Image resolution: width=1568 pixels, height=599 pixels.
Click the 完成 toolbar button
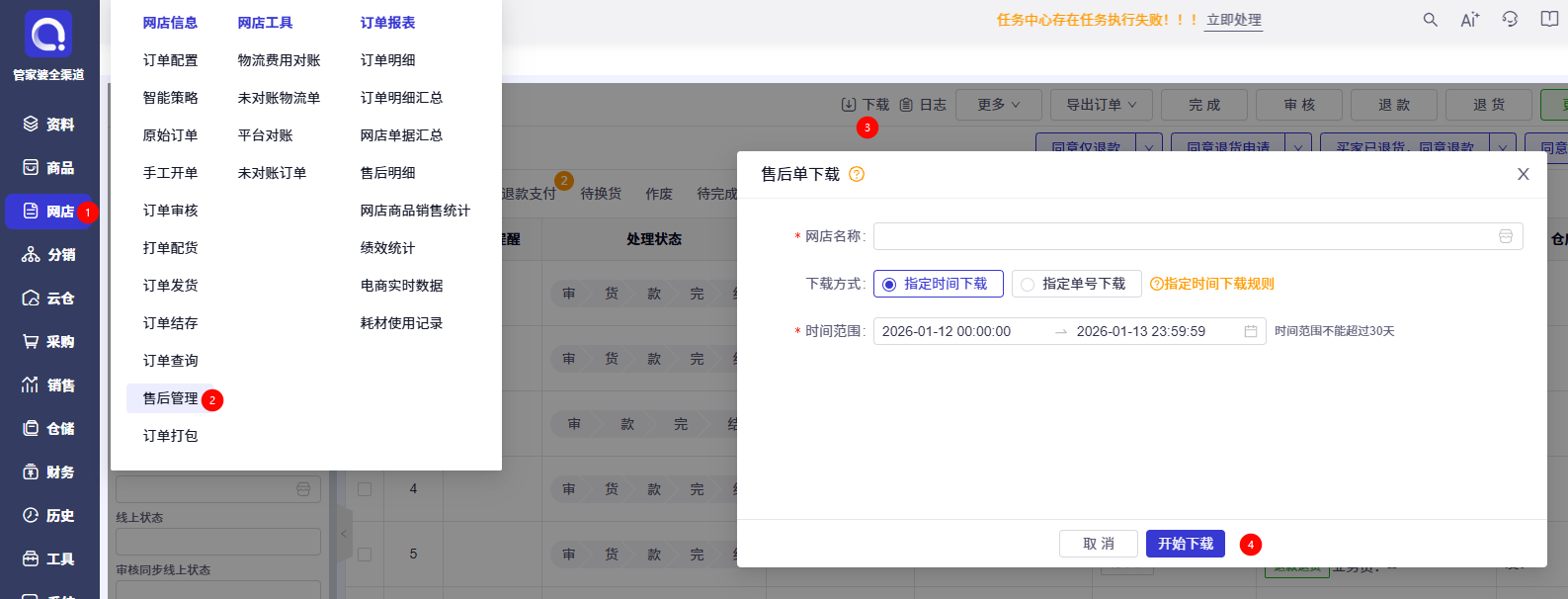pos(1204,105)
